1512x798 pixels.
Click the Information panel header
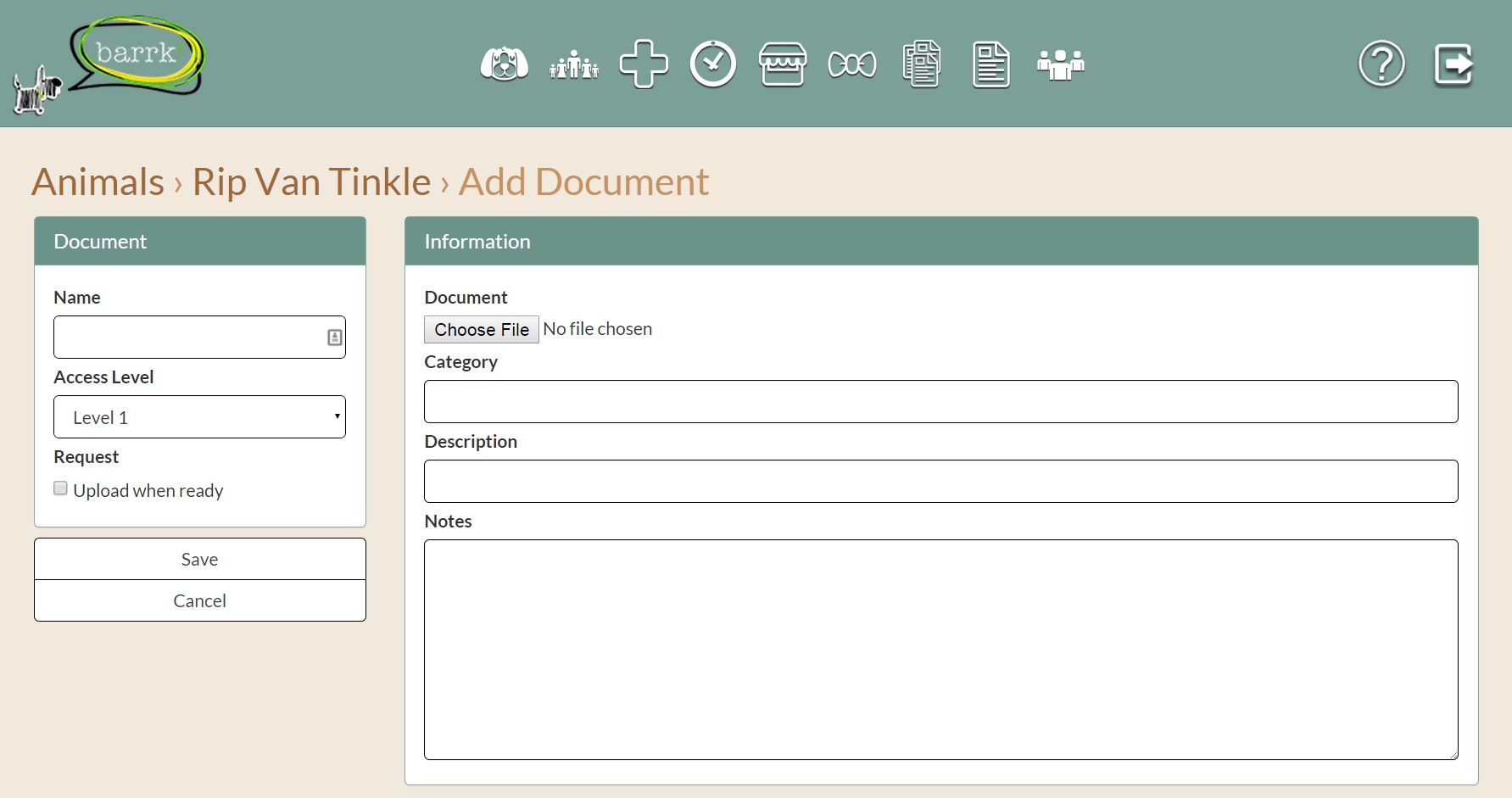point(941,242)
